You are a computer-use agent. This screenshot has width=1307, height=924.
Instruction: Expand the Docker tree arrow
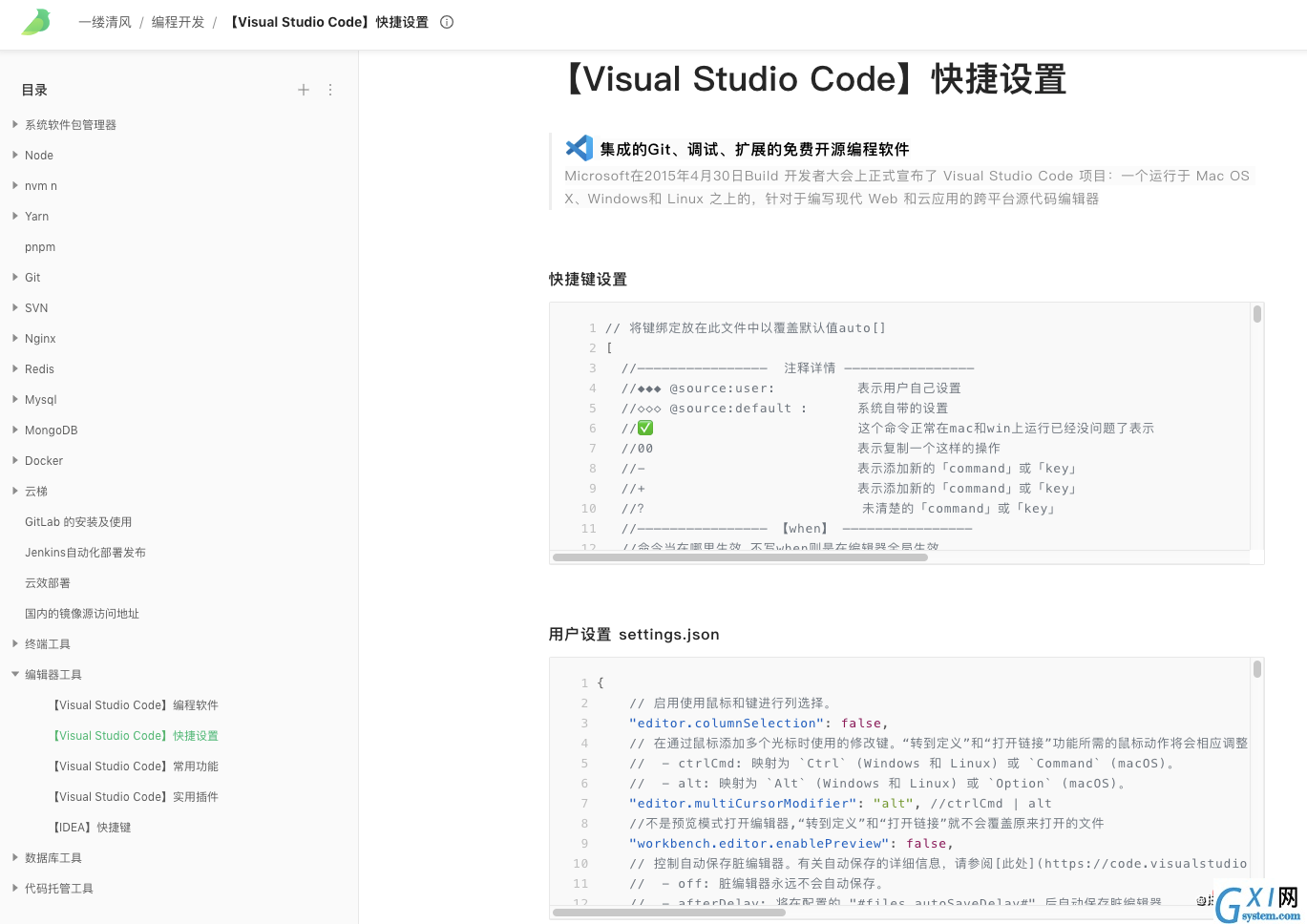click(15, 460)
